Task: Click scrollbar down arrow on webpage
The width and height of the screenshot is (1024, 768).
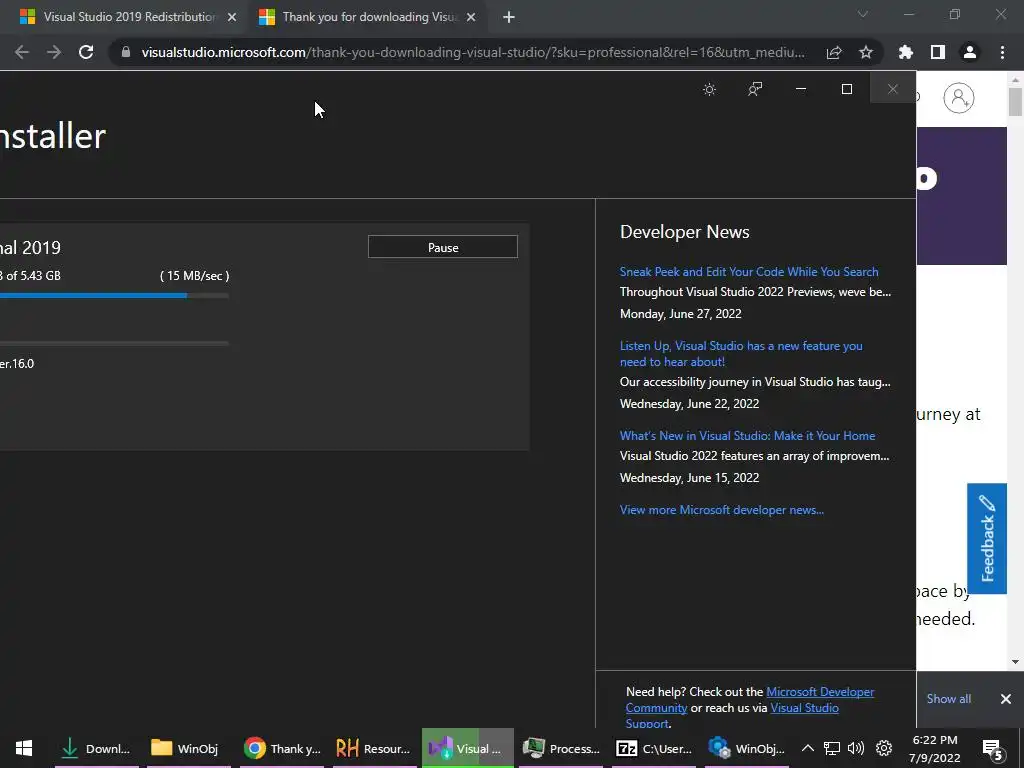Action: point(1015,662)
